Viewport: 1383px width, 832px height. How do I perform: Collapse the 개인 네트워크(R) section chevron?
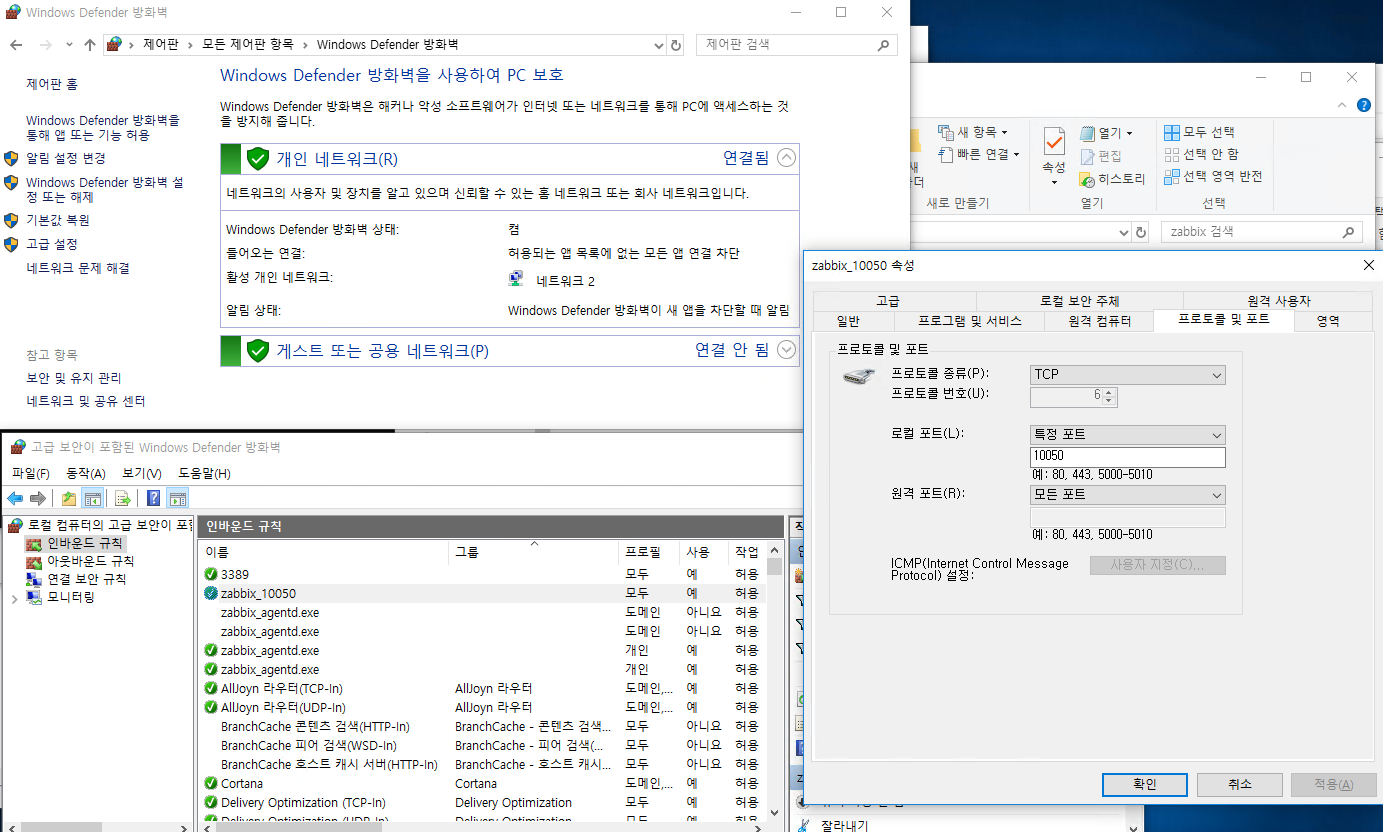786,158
